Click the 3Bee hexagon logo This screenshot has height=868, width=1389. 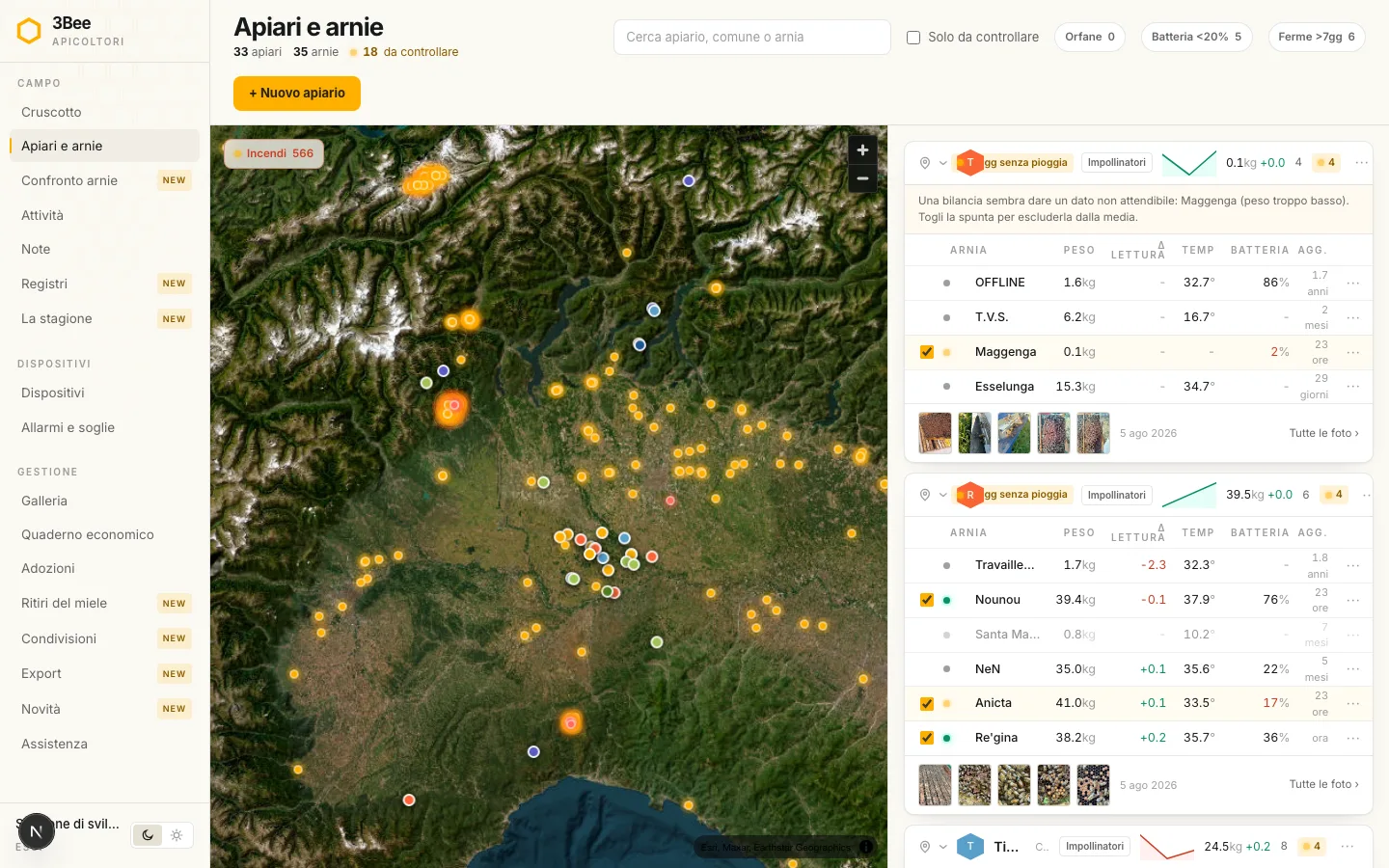(x=30, y=31)
